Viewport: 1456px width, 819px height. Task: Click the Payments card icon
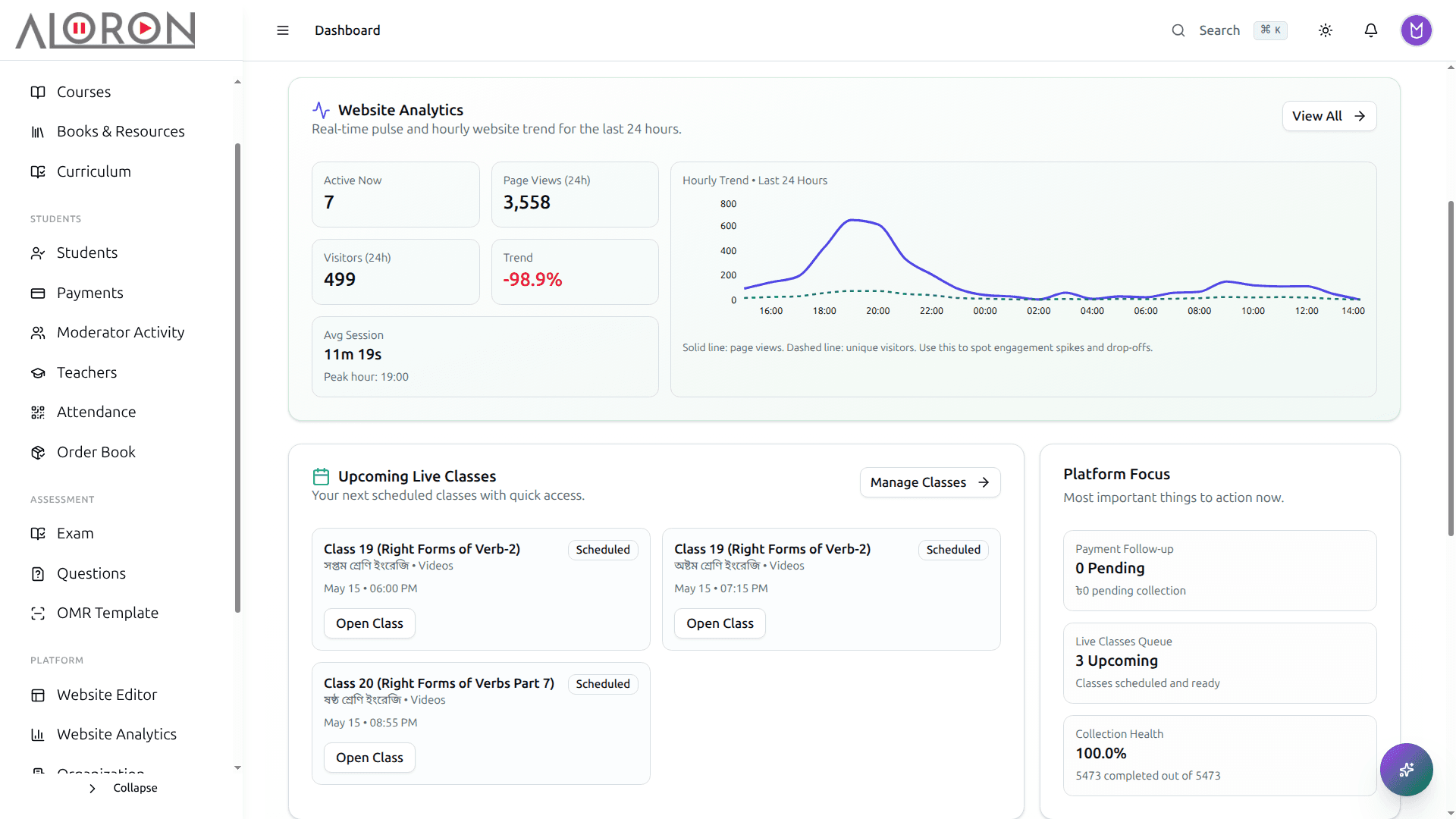coord(38,293)
